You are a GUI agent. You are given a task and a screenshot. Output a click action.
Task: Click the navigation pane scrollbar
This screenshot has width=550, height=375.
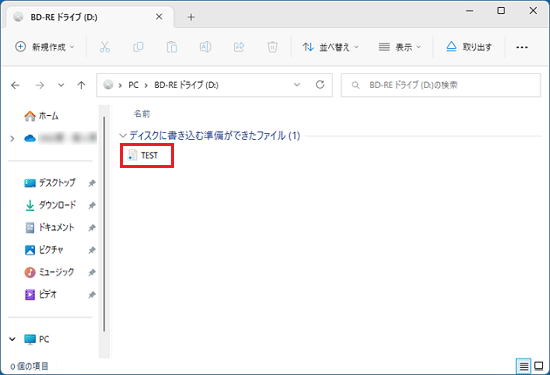104,225
